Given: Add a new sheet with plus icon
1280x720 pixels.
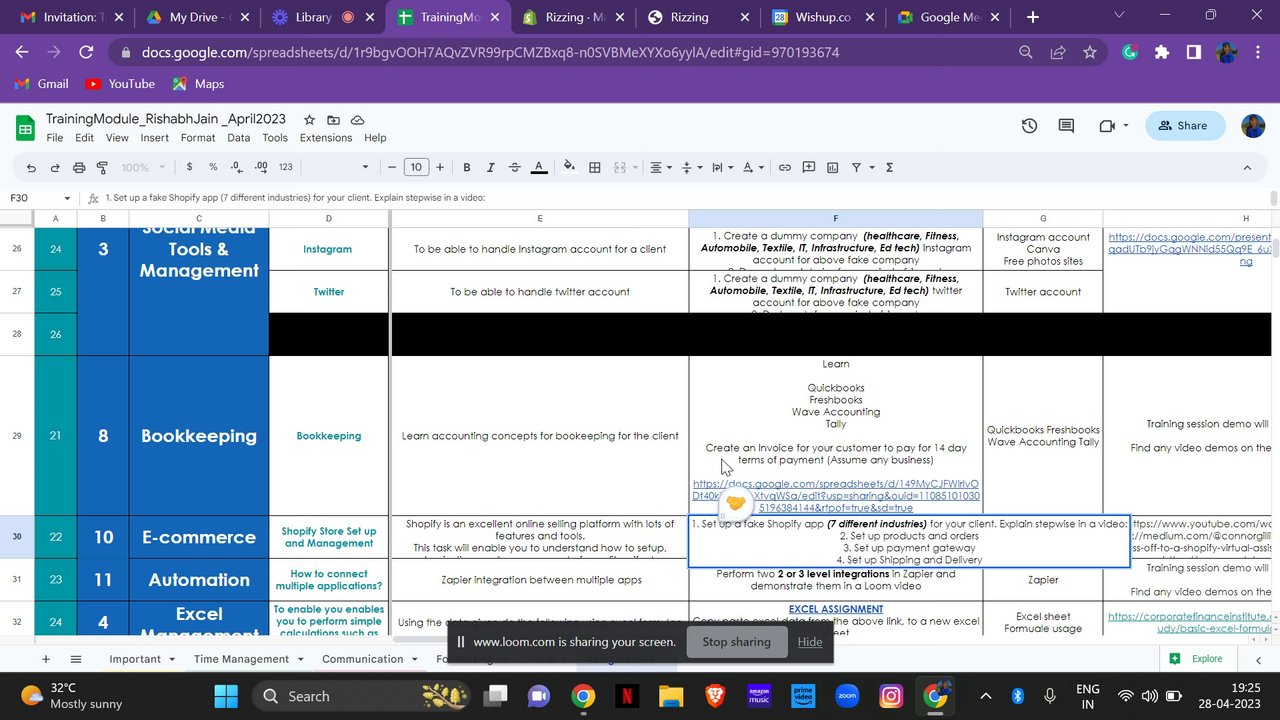Looking at the screenshot, I should pos(46,659).
